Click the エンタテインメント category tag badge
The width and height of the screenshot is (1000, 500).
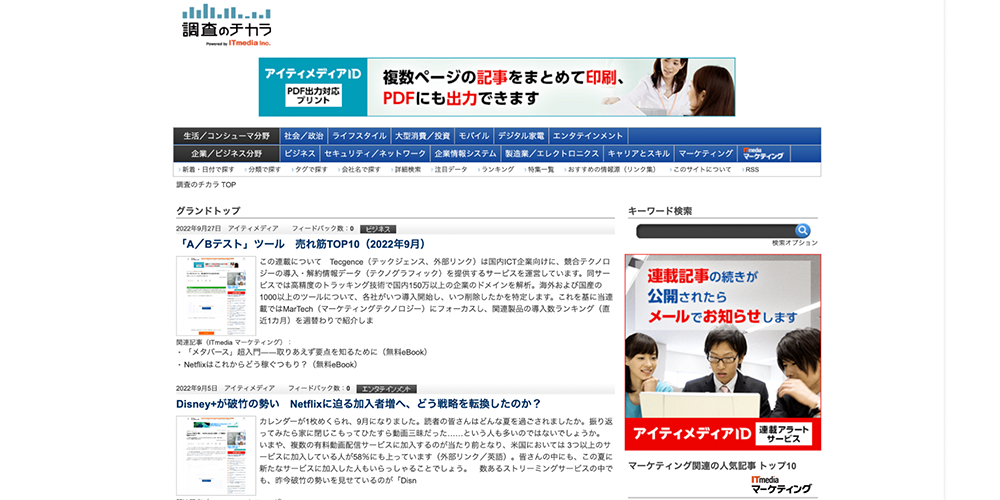387,388
